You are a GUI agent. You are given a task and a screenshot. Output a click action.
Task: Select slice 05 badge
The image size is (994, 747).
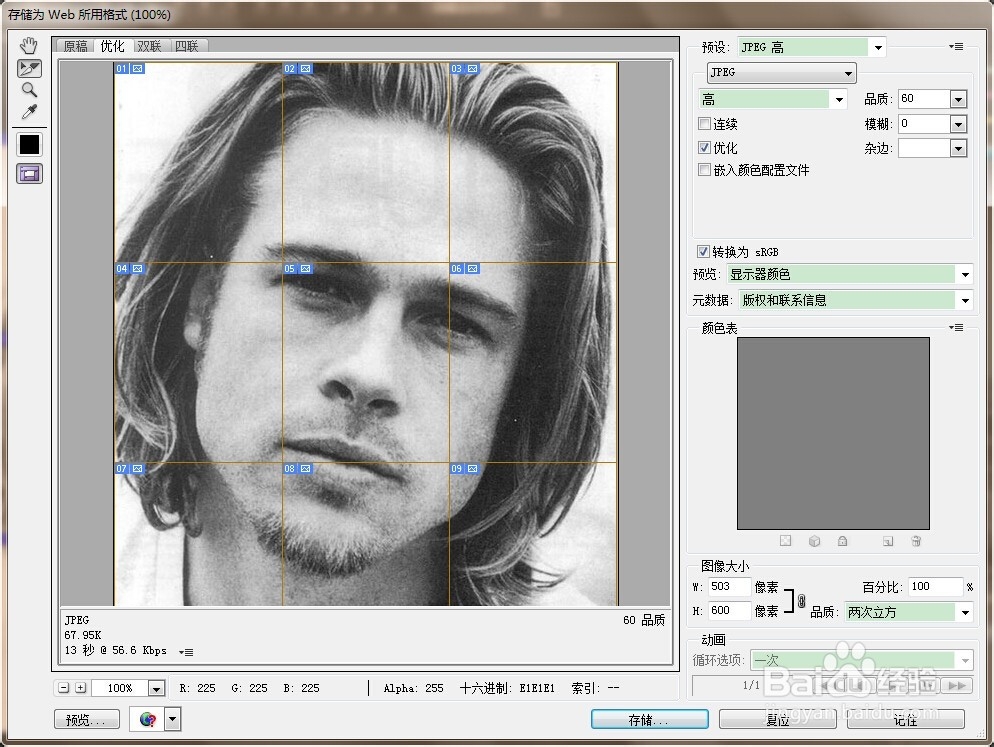[x=297, y=269]
